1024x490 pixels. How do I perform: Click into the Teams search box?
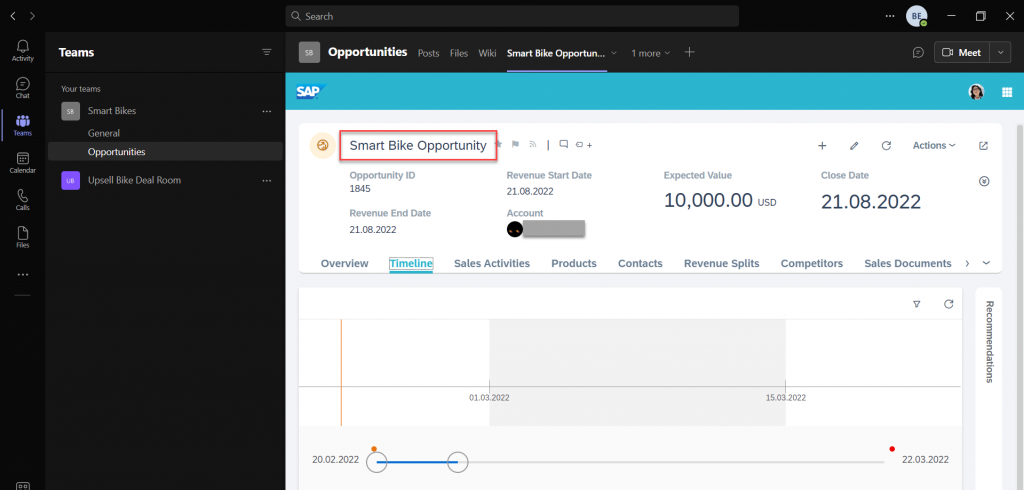512,16
